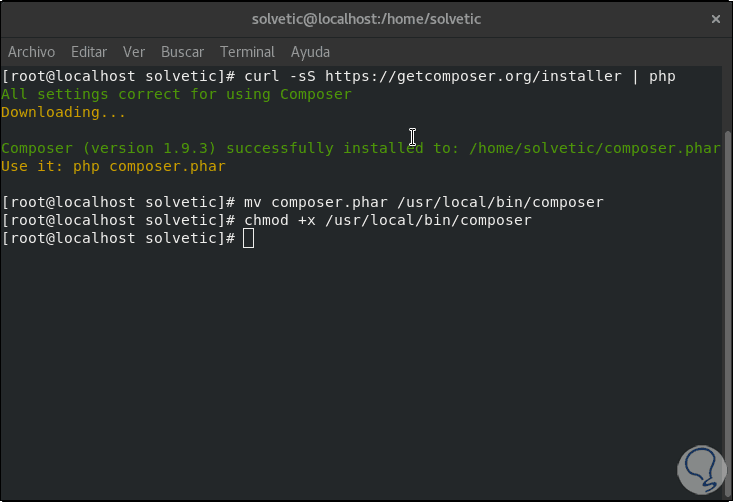Open the Buscar menu
The height and width of the screenshot is (502, 733).
[x=182, y=52]
